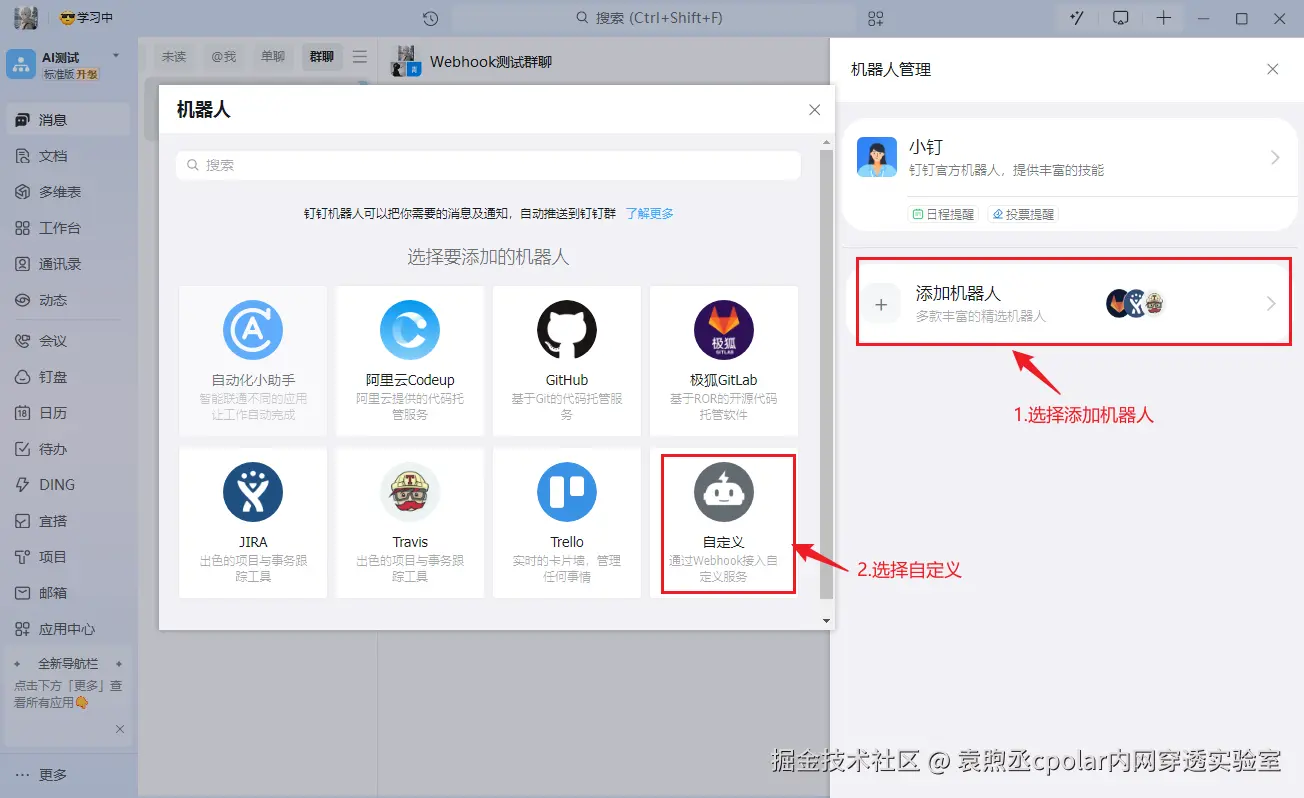This screenshot has height=798, width=1304.
Task: Open 邮箱 mailbox
Action: coord(66,593)
